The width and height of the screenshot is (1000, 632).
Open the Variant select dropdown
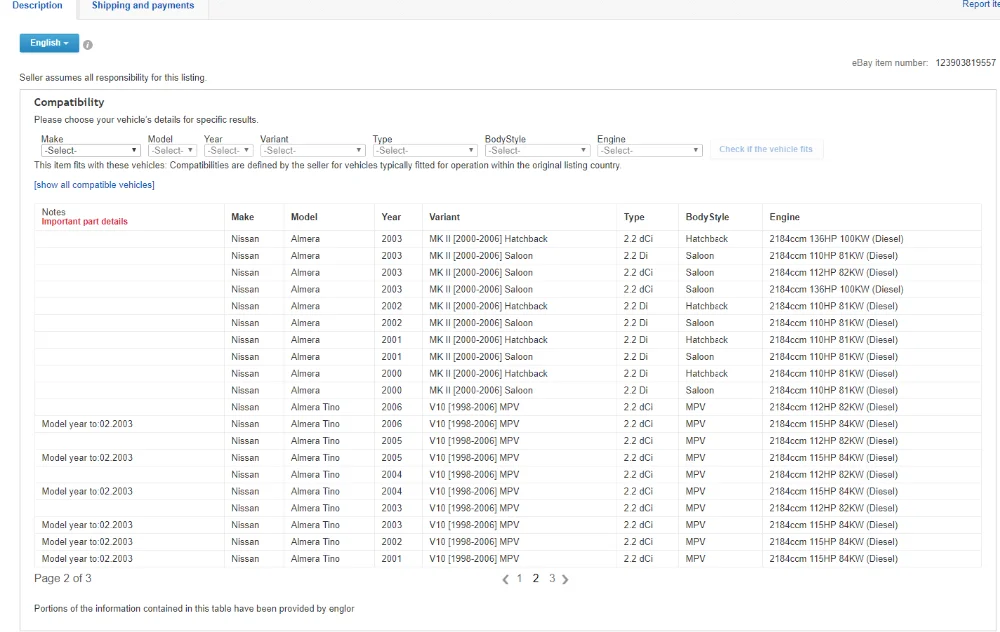pos(312,151)
